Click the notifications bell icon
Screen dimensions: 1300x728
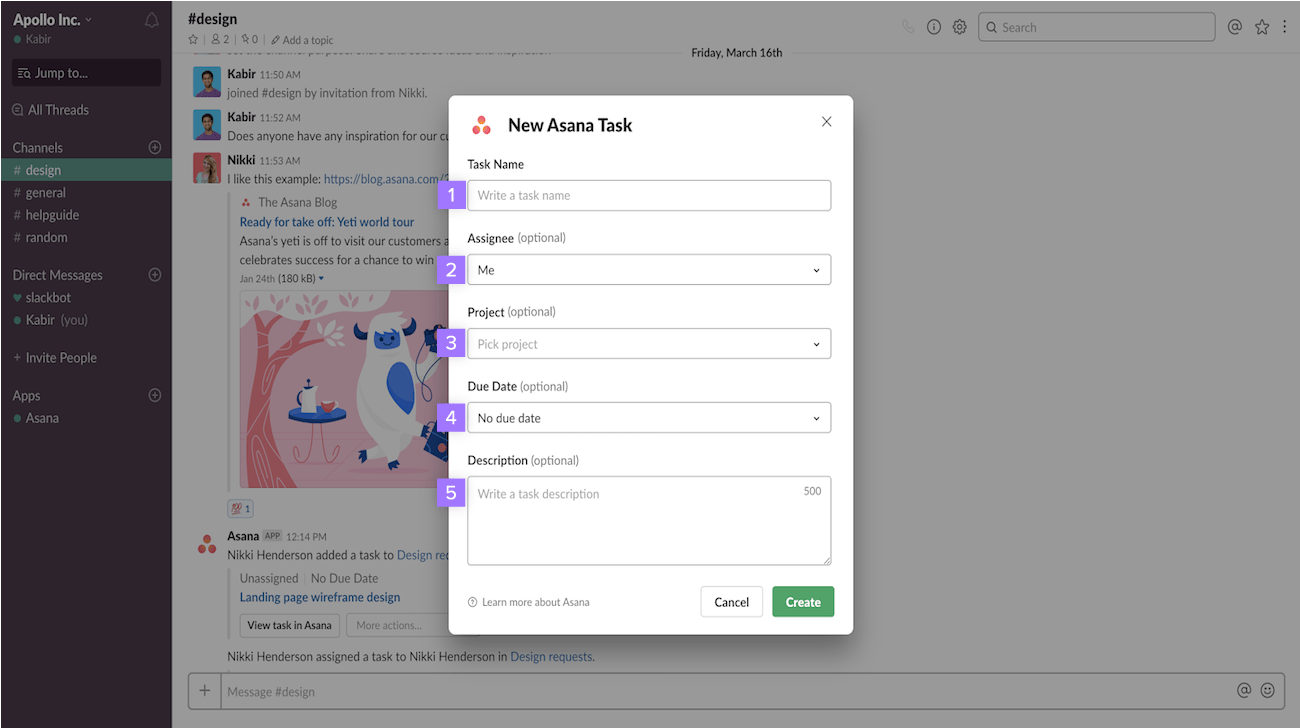pyautogui.click(x=152, y=20)
